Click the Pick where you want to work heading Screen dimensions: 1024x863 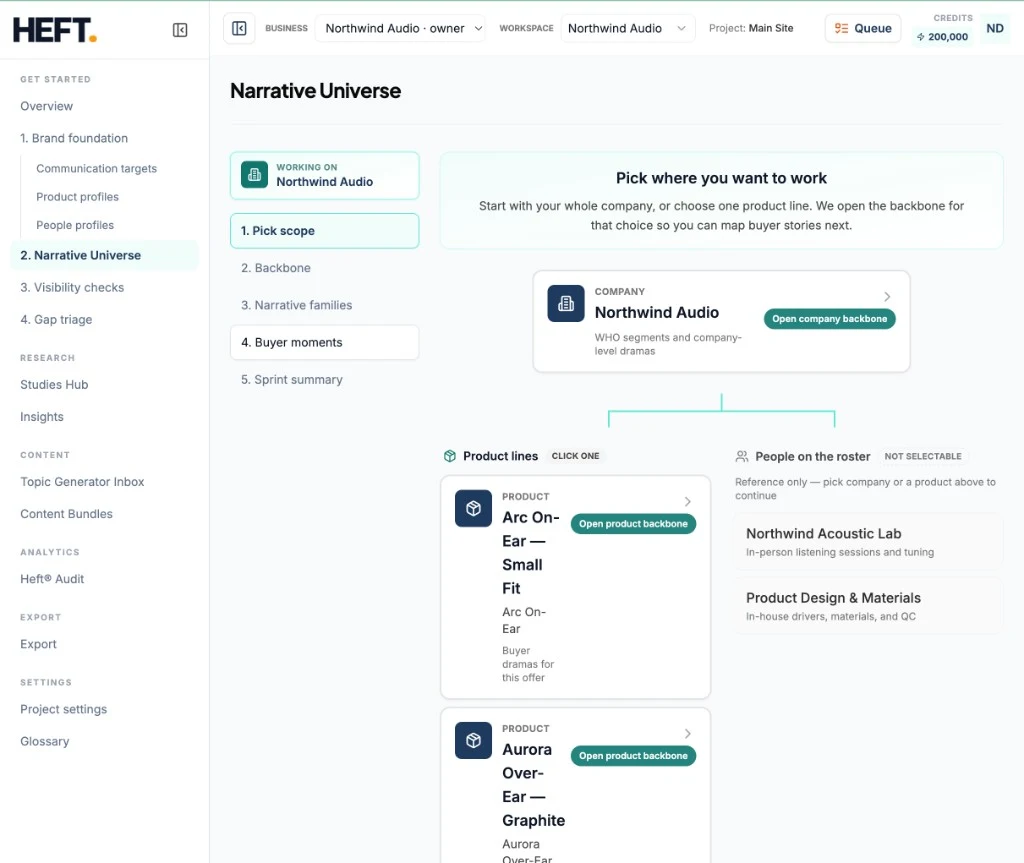(721, 178)
